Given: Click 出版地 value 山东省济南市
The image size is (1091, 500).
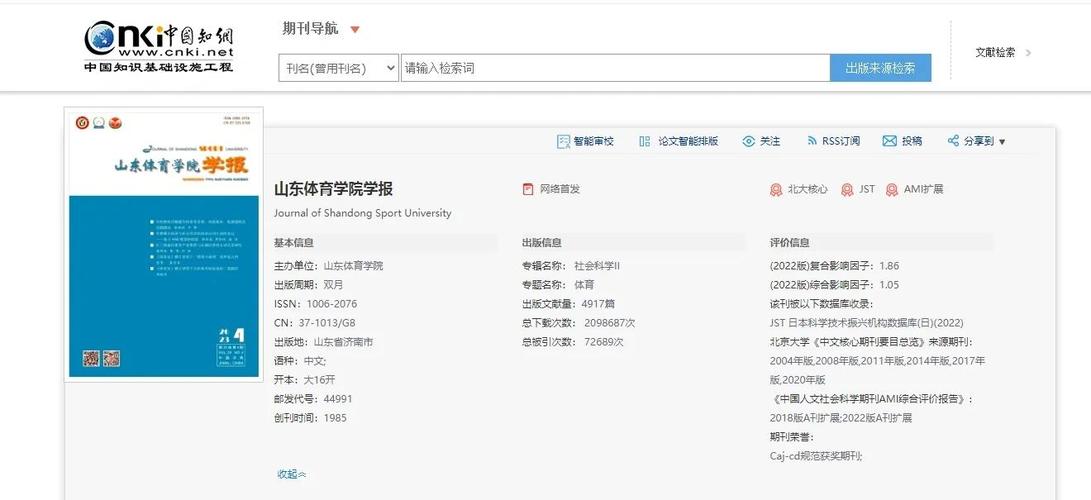Looking at the screenshot, I should (344, 342).
